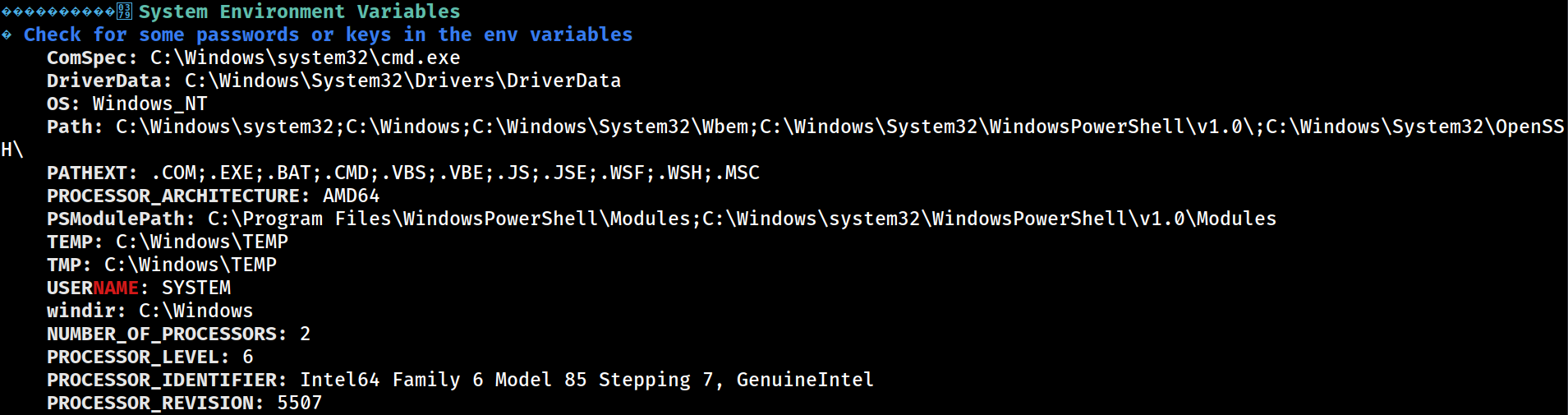Click the PATHEXT extension list
Viewport: 1568px width, 415px height.
tap(455, 173)
